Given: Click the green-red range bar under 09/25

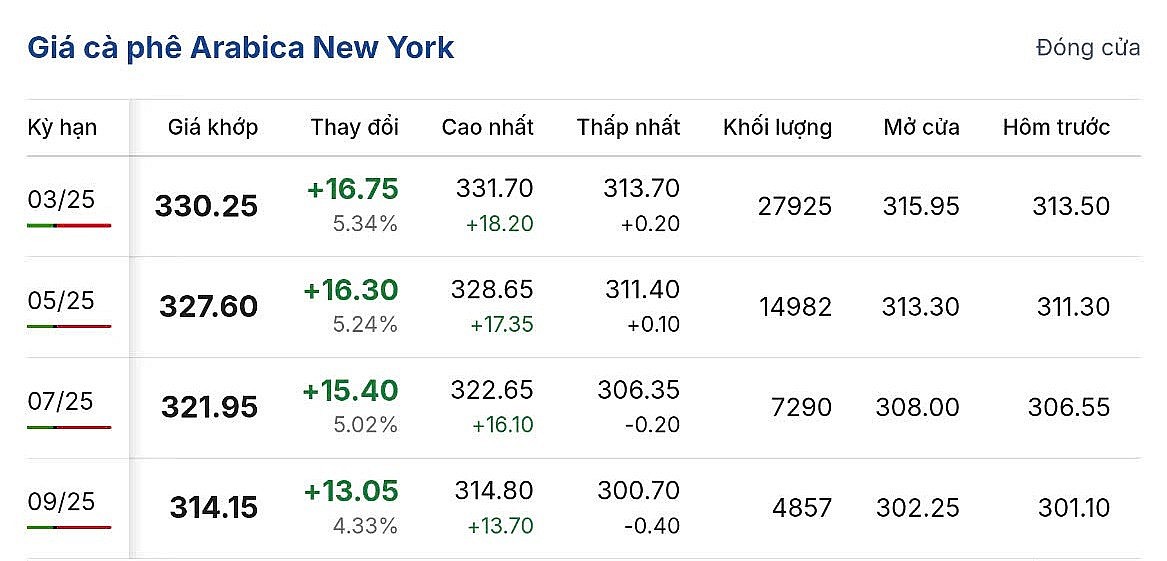Looking at the screenshot, I should point(69,527).
